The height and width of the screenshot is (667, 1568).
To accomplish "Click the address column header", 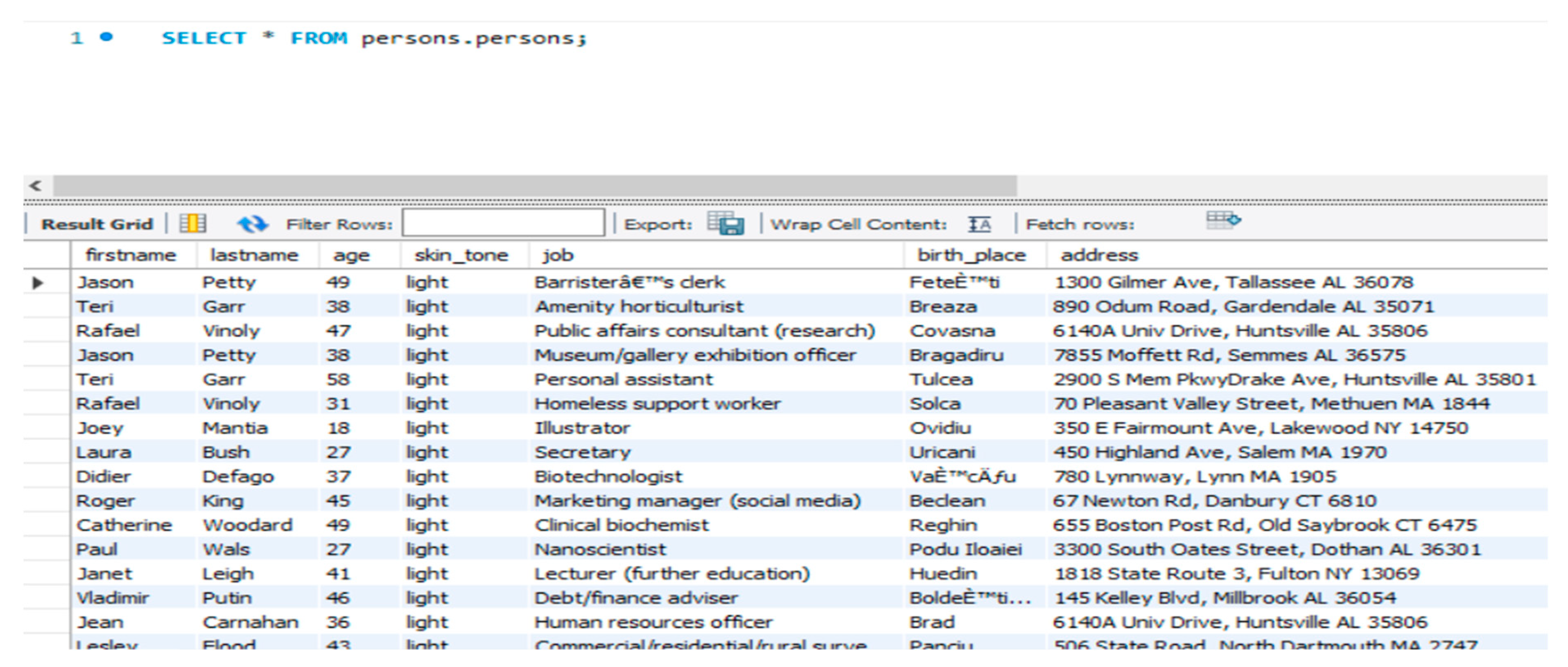I will (1099, 255).
